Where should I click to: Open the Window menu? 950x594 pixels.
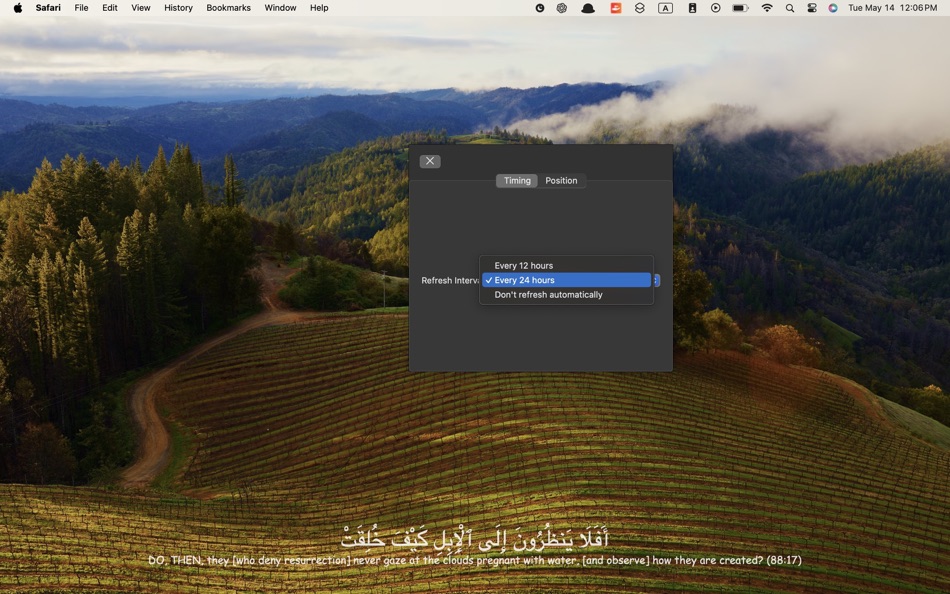tap(280, 8)
